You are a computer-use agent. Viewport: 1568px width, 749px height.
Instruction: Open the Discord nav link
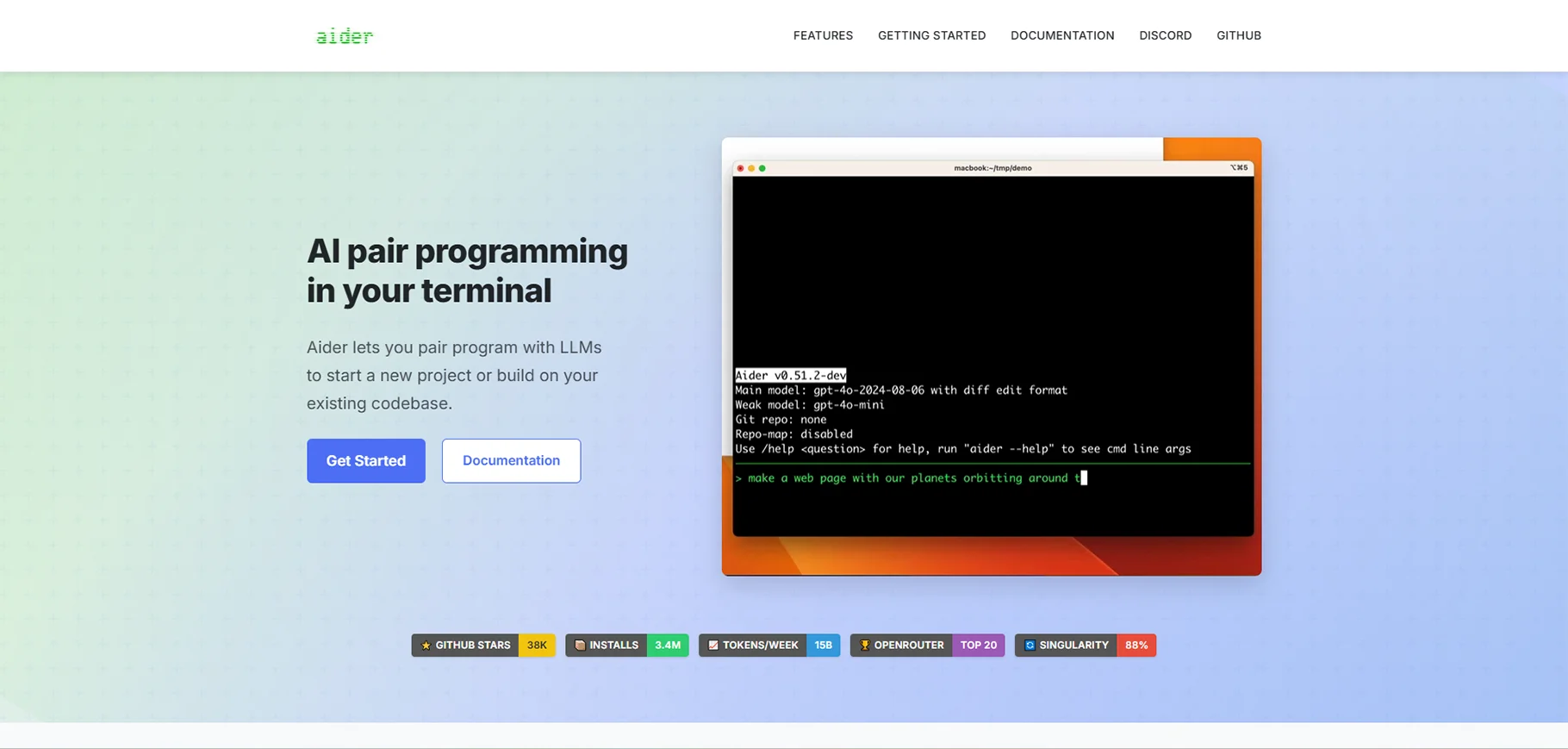pos(1165,35)
